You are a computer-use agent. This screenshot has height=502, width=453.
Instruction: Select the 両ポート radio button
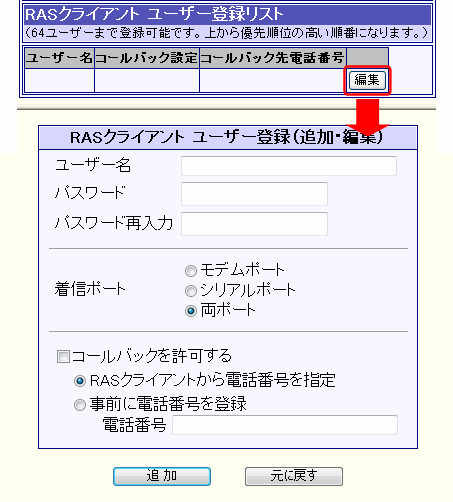click(x=191, y=311)
